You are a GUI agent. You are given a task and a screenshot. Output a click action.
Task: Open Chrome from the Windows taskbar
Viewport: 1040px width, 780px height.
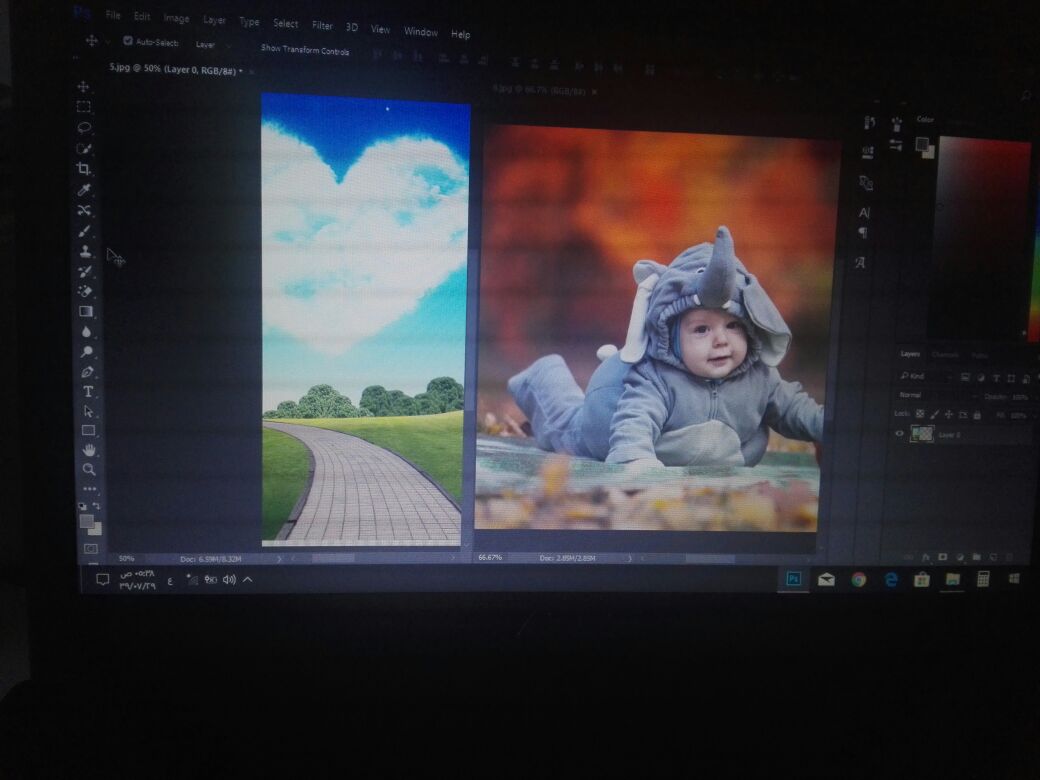pyautogui.click(x=858, y=579)
